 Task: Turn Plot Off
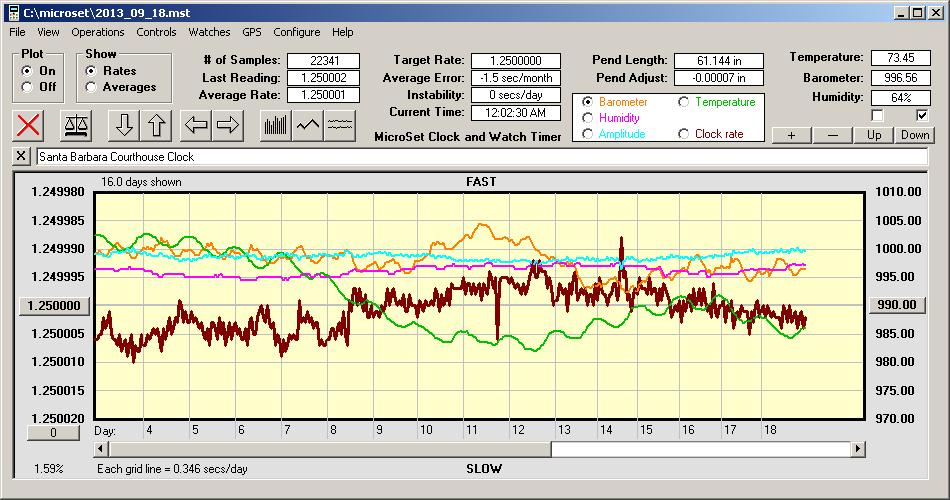[x=27, y=87]
